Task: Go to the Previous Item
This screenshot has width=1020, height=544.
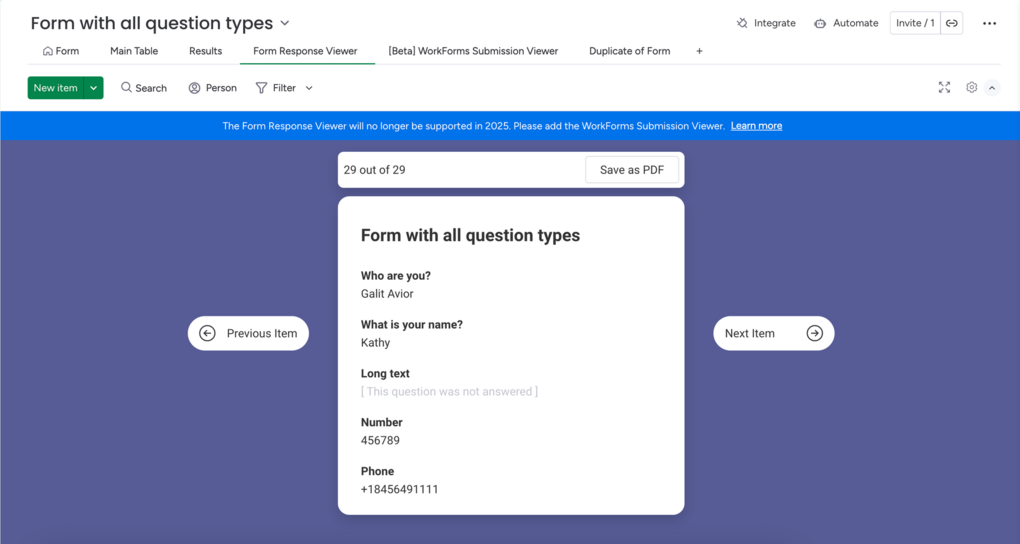Action: click(248, 333)
